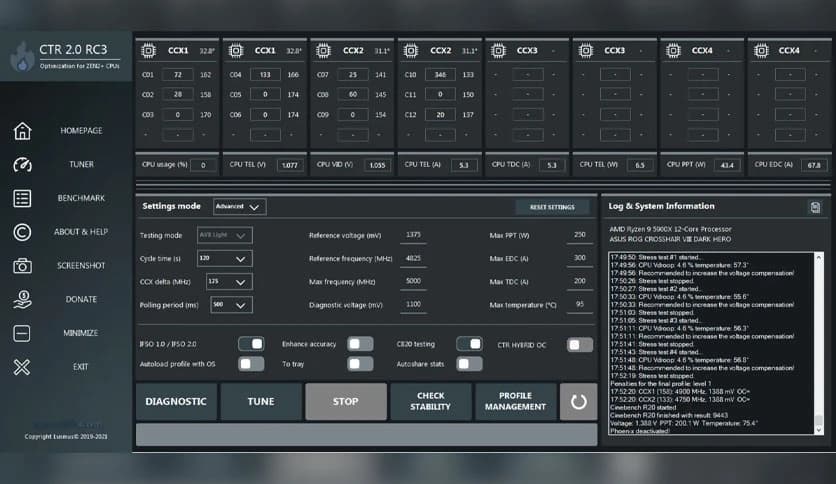Click the DIAGNOSTIC button
This screenshot has height=484, width=836.
pos(176,401)
